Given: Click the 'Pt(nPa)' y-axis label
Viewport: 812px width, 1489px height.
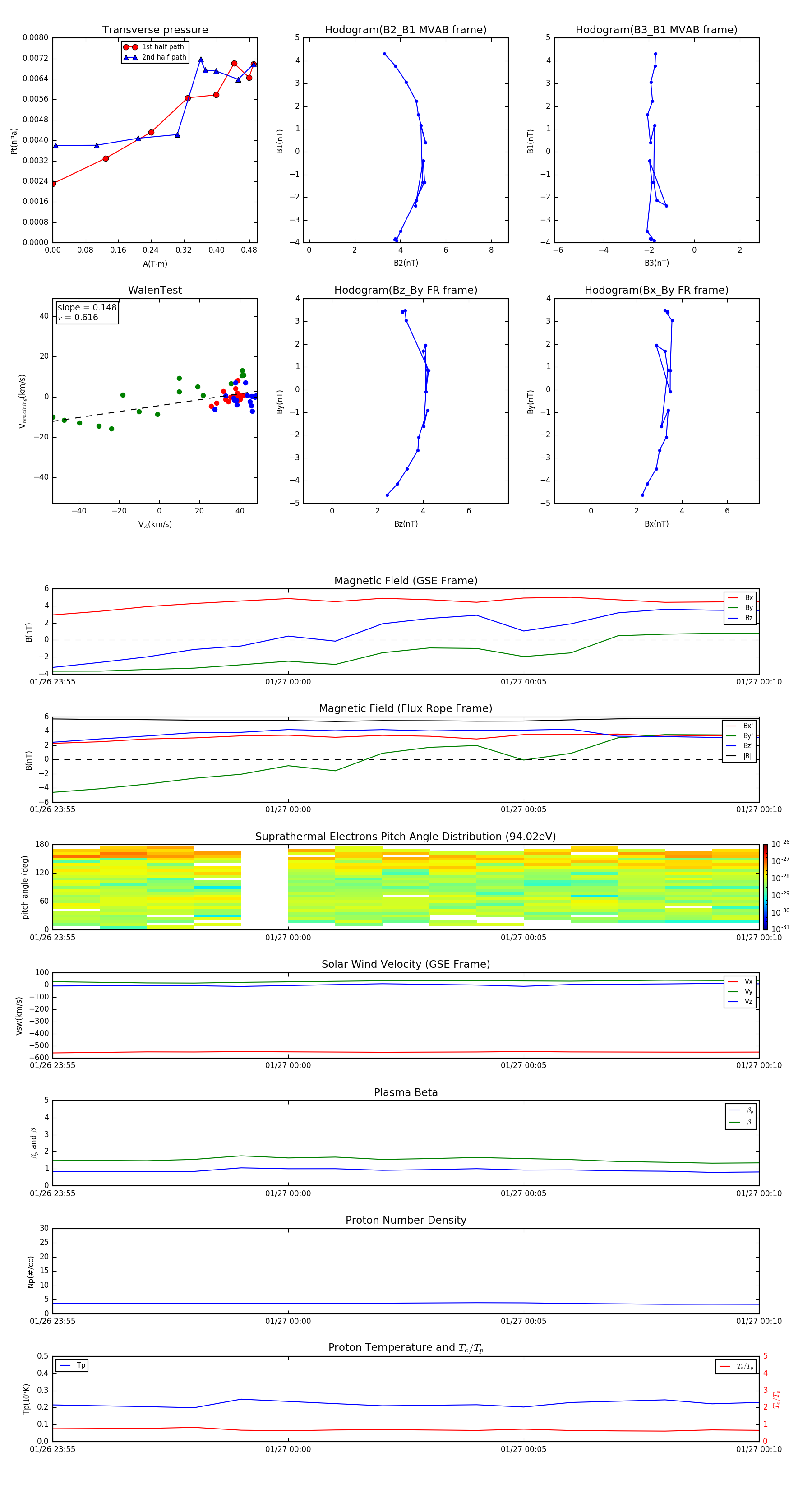Looking at the screenshot, I should click(14, 141).
